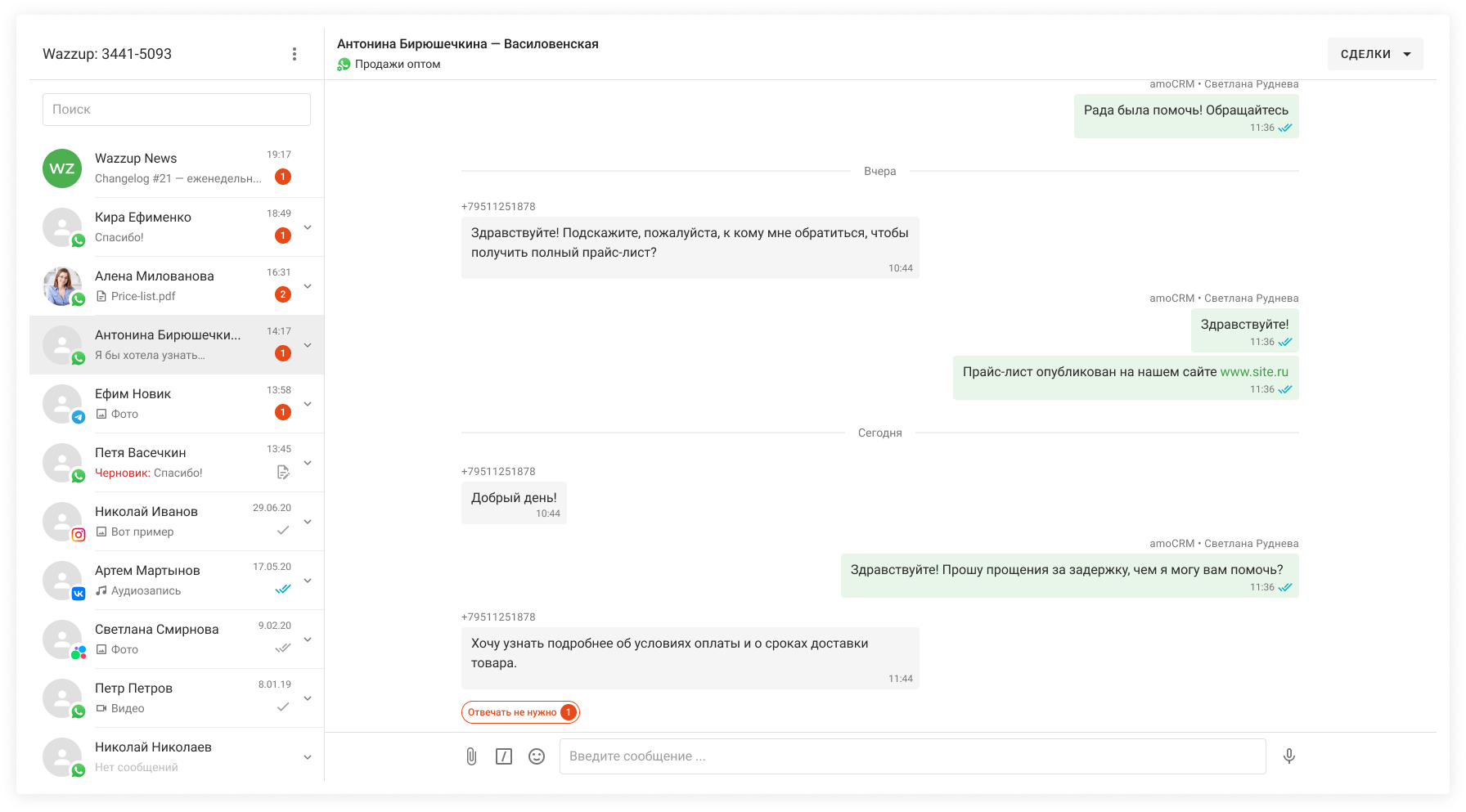Viewport: 1466px width, 812px height.
Task: Click the paperclip attach file icon
Action: pyautogui.click(x=471, y=756)
